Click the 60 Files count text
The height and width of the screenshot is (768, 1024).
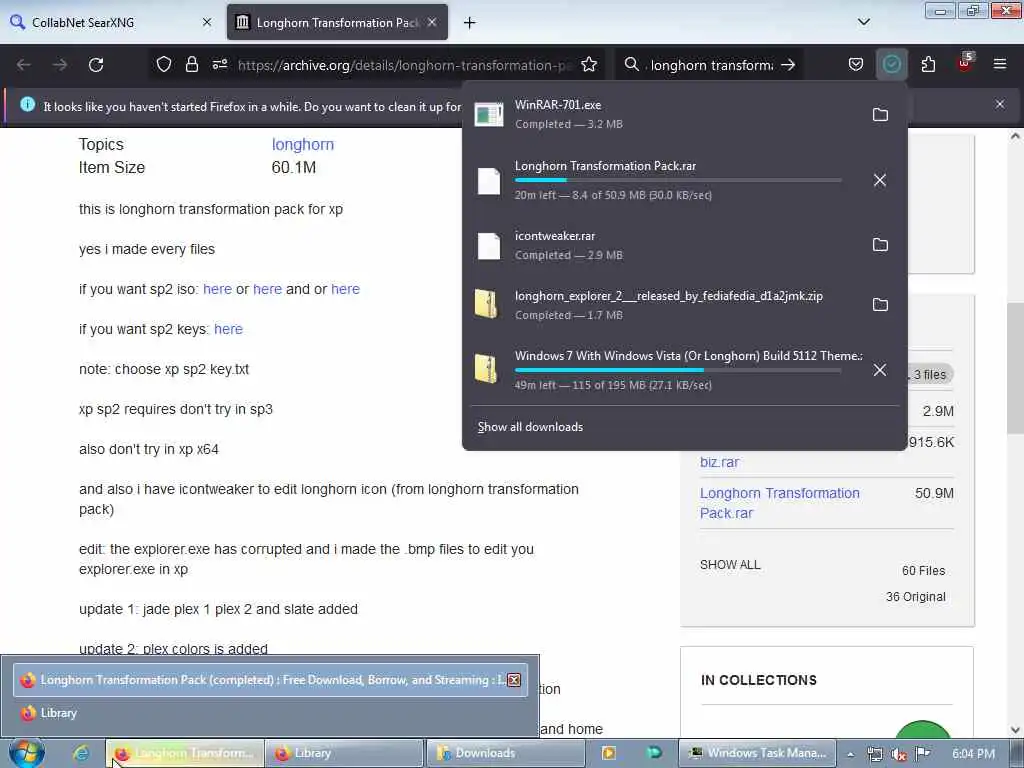pos(923,571)
